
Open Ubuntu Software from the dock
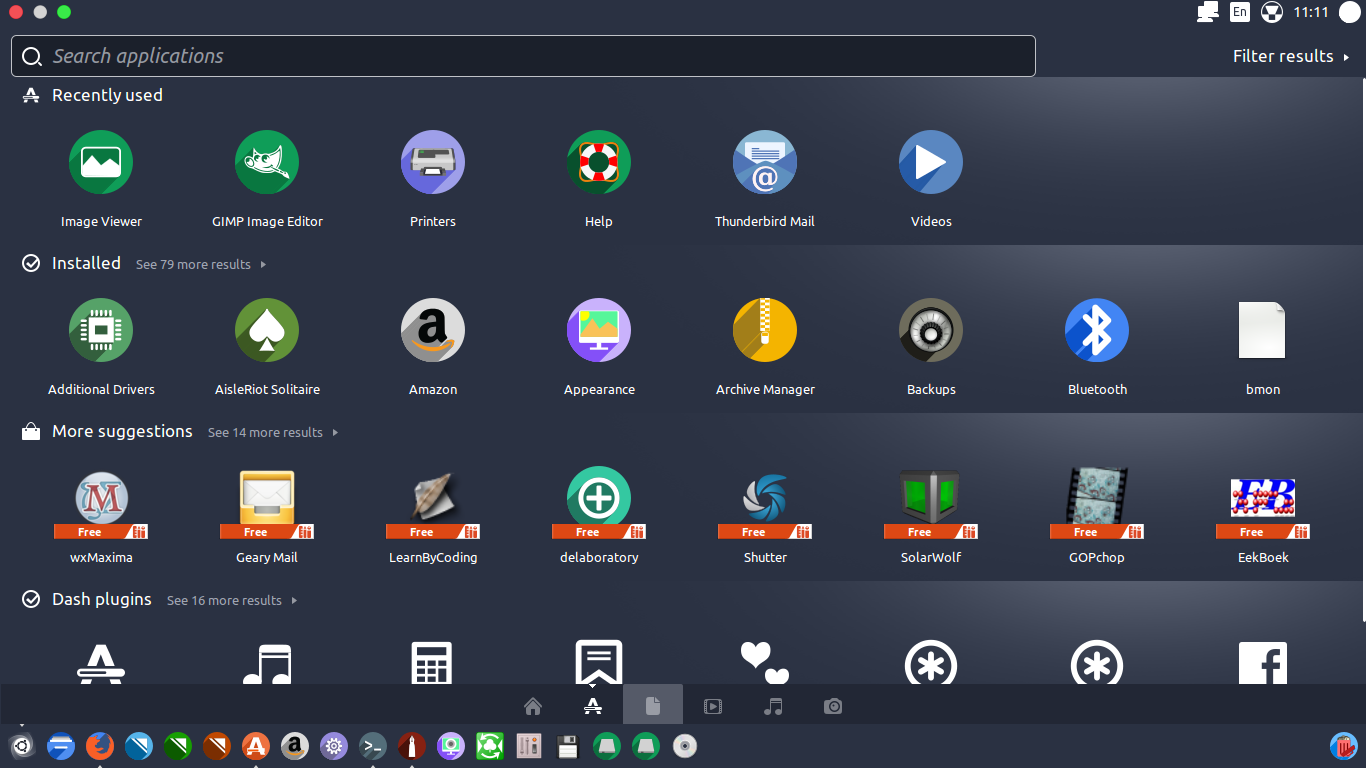[256, 746]
